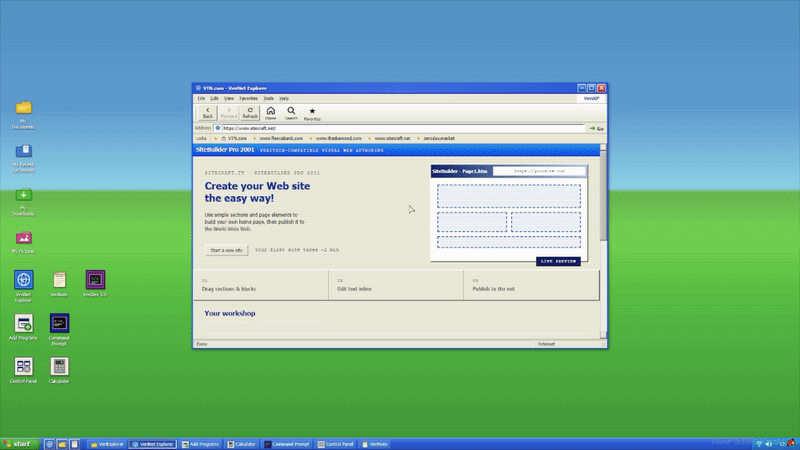Viewport: 800px width, 450px height.
Task: Open the www.thediamond.com bookmark link
Action: [338, 138]
